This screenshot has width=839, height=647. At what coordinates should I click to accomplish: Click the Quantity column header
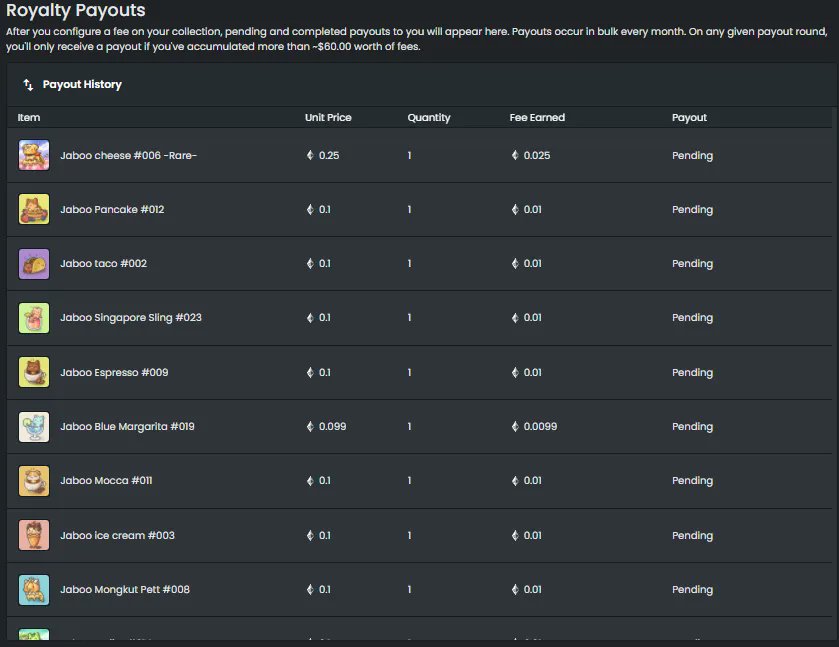coord(429,118)
